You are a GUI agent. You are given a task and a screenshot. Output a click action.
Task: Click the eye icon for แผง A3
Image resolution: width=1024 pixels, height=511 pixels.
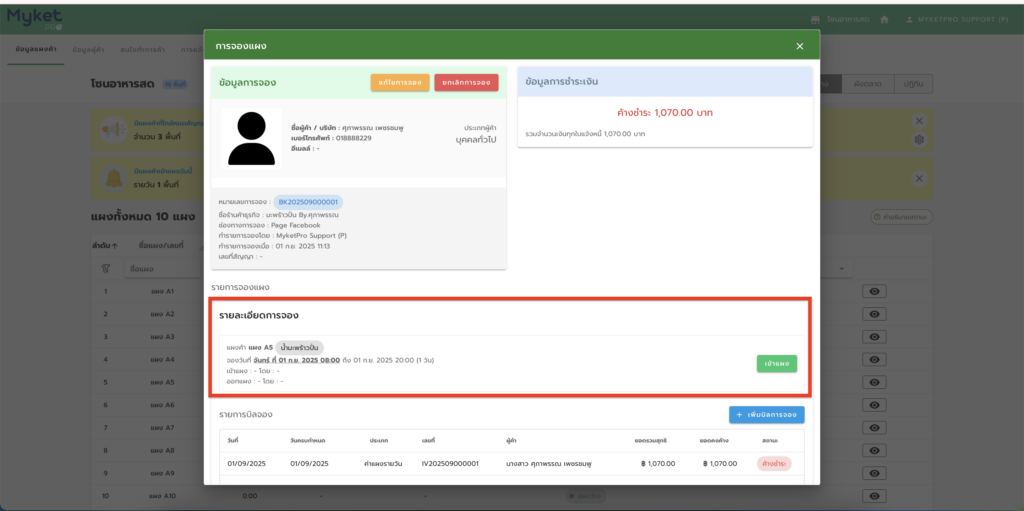(874, 337)
